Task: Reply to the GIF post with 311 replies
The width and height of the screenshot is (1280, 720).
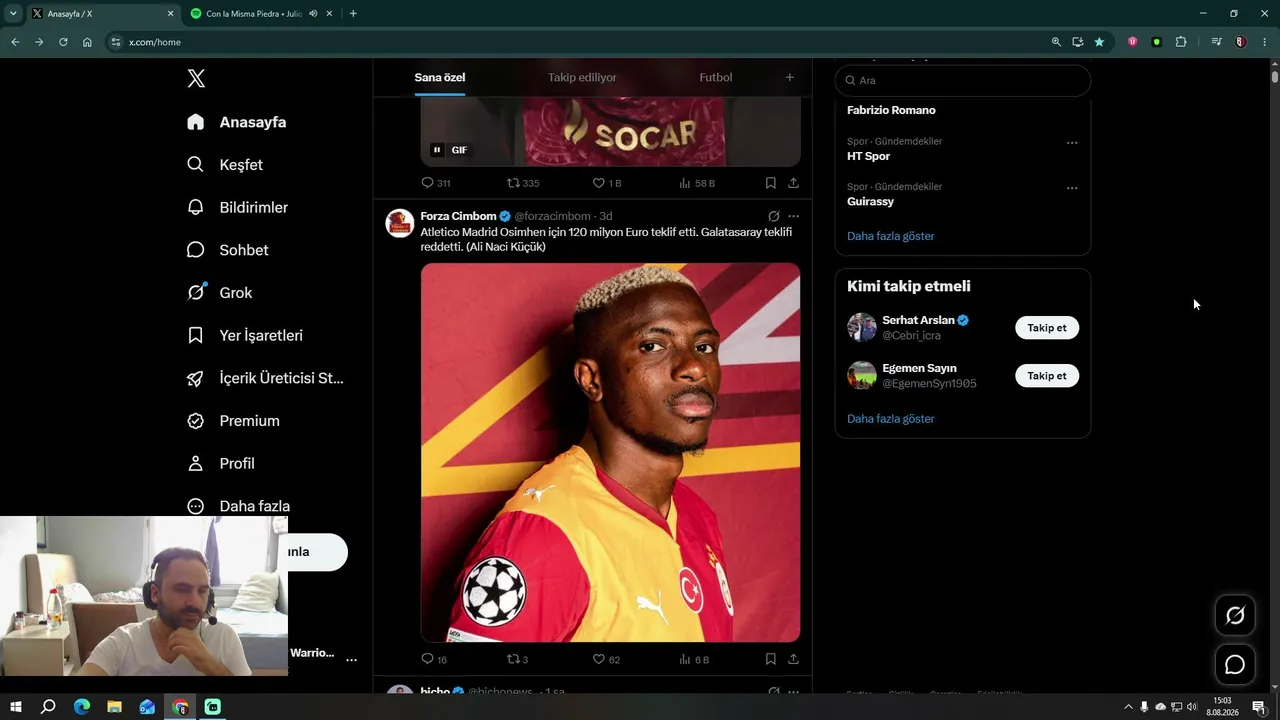Action: [x=436, y=183]
